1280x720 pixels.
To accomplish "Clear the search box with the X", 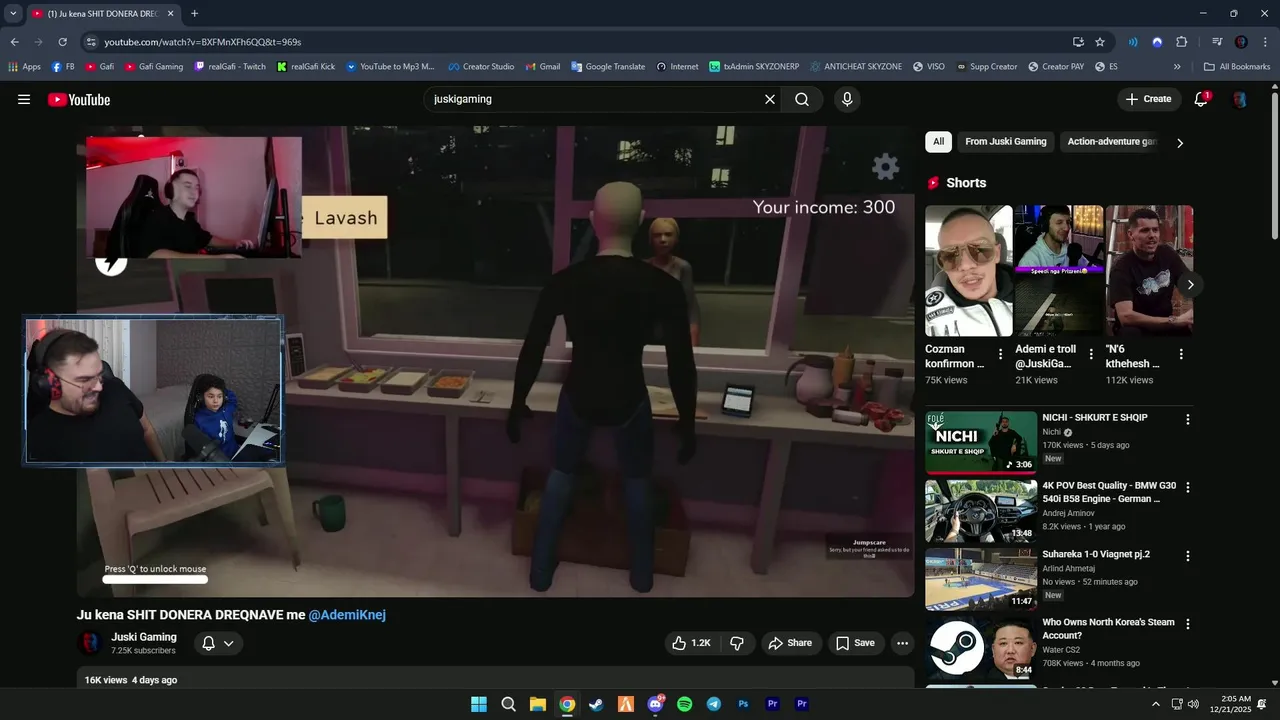I will (x=770, y=99).
